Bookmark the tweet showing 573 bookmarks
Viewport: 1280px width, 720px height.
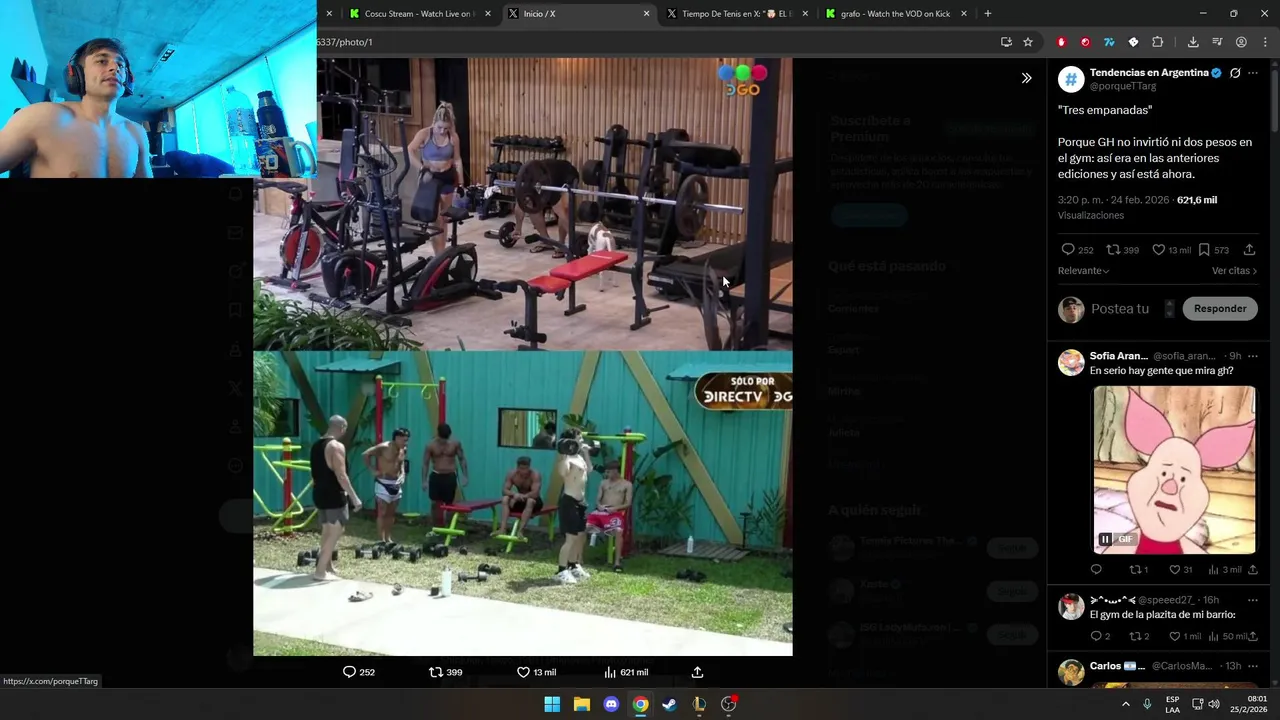[1213, 250]
